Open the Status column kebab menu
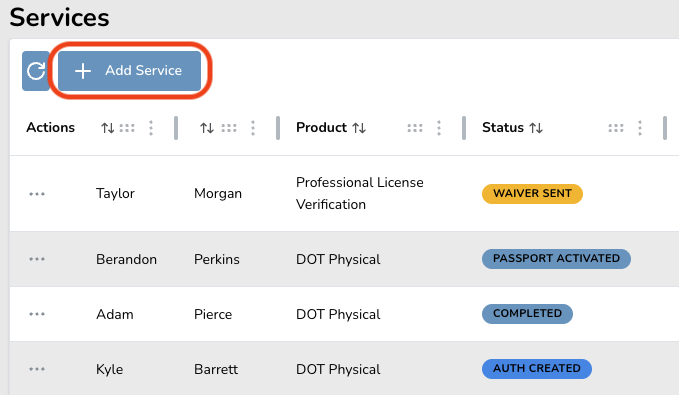Screen dimensions: 679x395 click(x=640, y=128)
